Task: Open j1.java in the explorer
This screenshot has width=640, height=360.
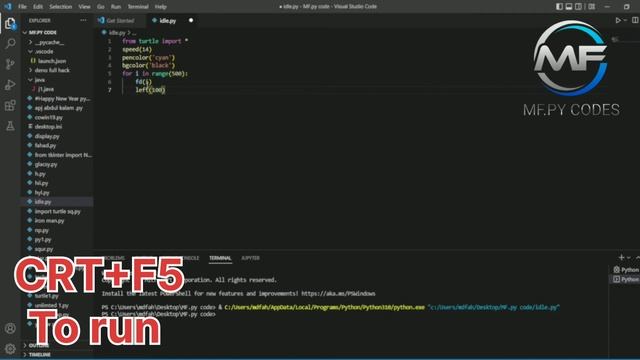Action: (46, 89)
